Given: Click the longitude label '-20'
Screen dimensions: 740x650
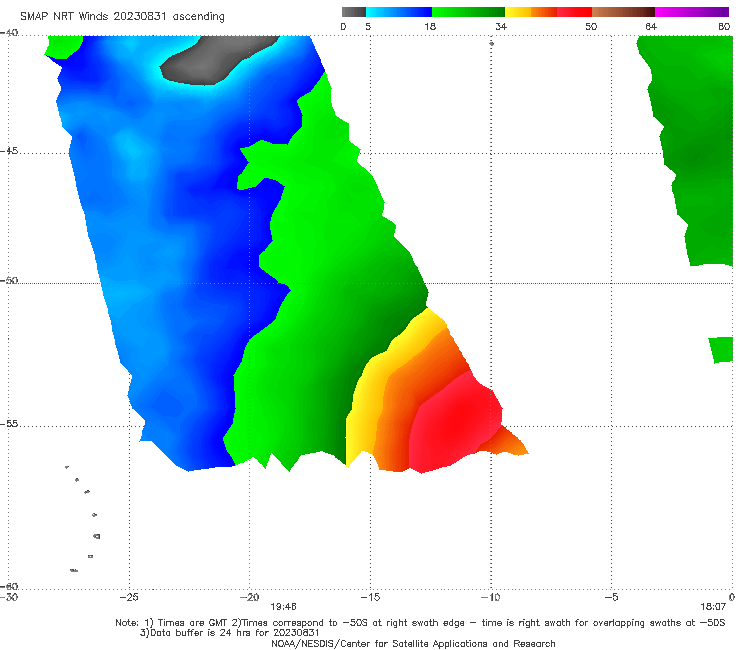Looking at the screenshot, I should tap(250, 597).
